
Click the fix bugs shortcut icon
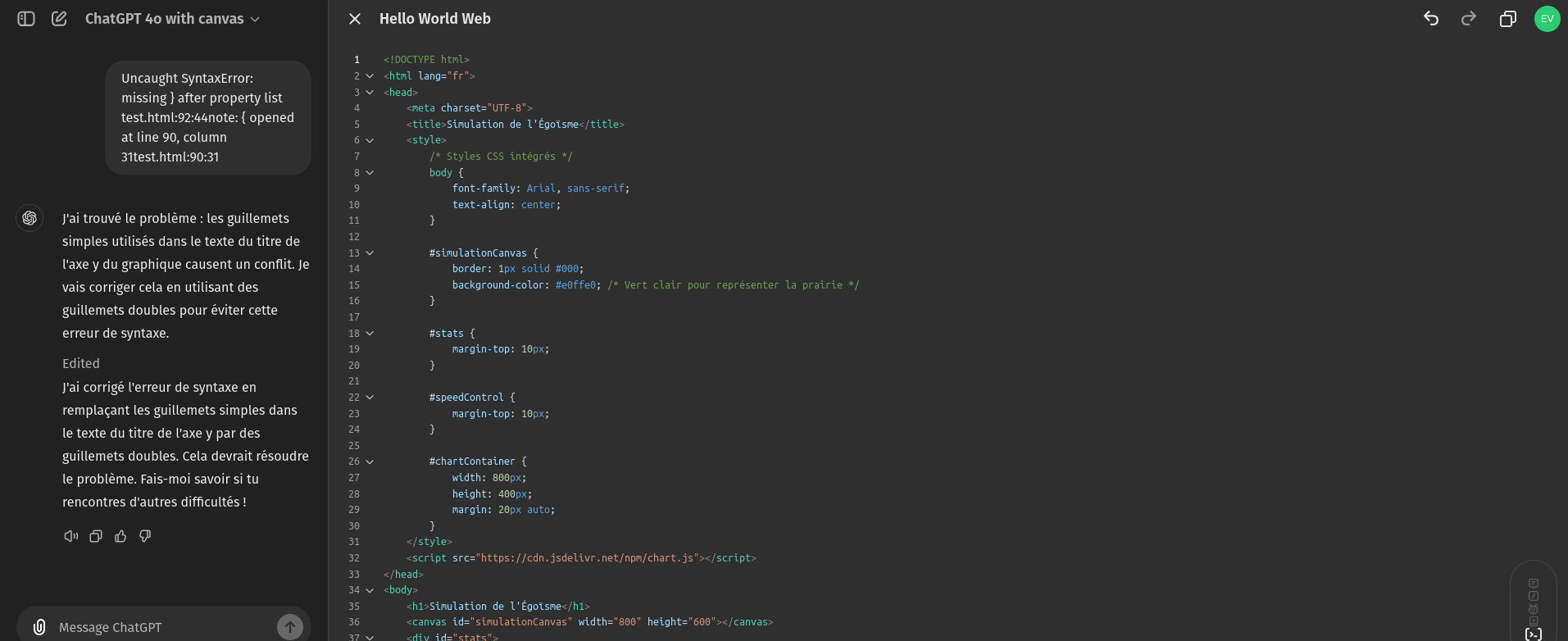(1534, 609)
